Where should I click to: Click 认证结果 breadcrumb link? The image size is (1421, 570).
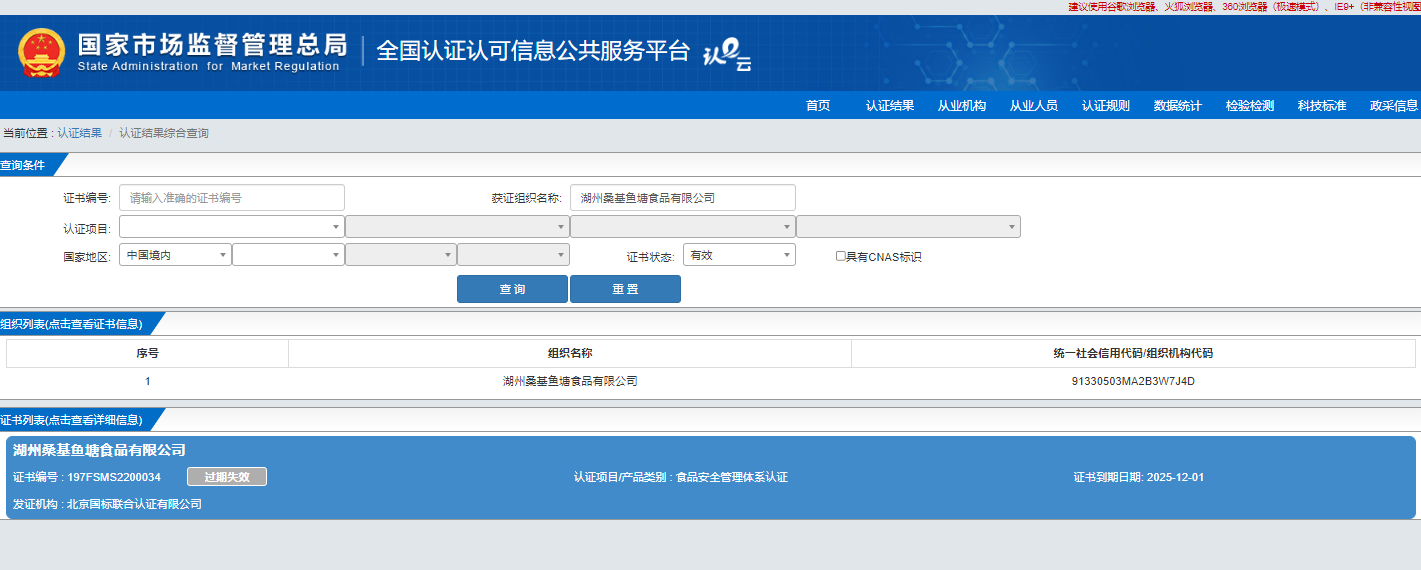coord(79,133)
